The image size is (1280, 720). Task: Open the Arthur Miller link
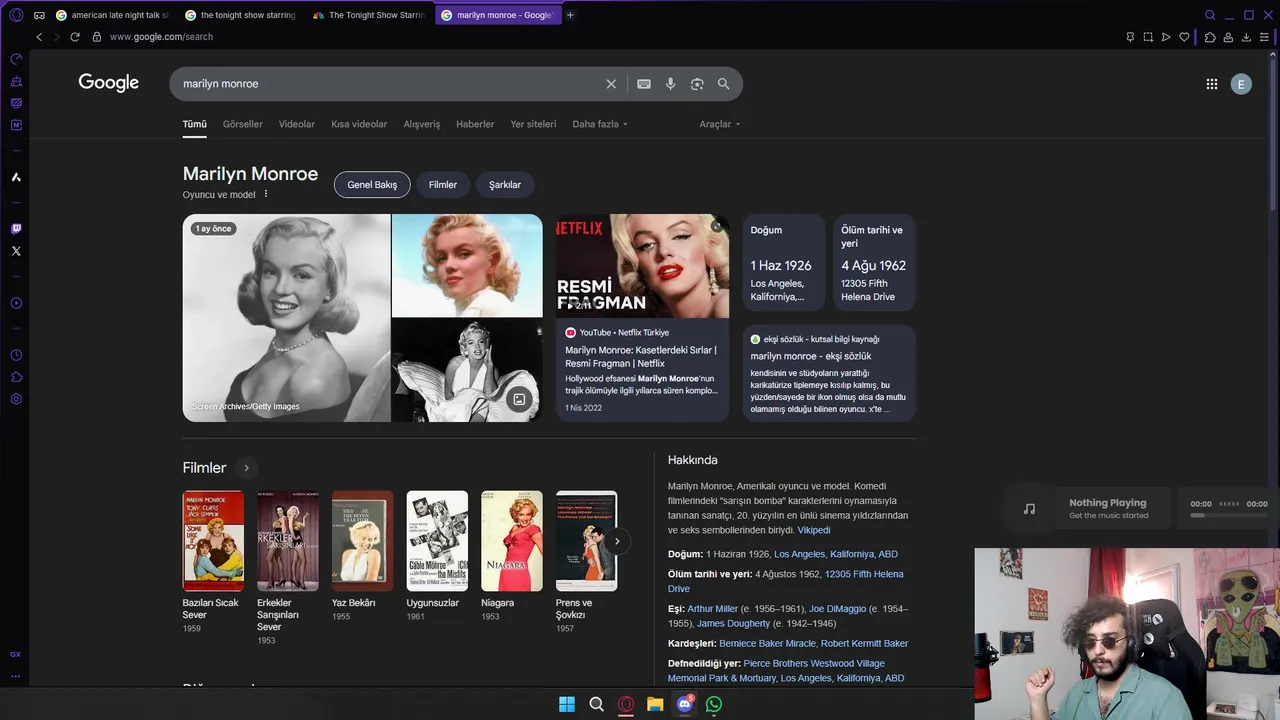pyautogui.click(x=712, y=608)
